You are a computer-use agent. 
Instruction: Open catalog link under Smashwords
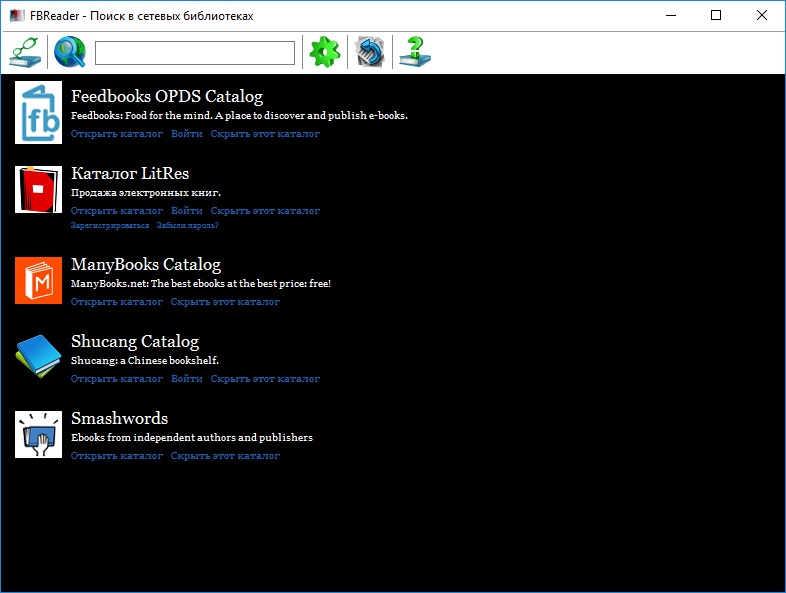[117, 456]
